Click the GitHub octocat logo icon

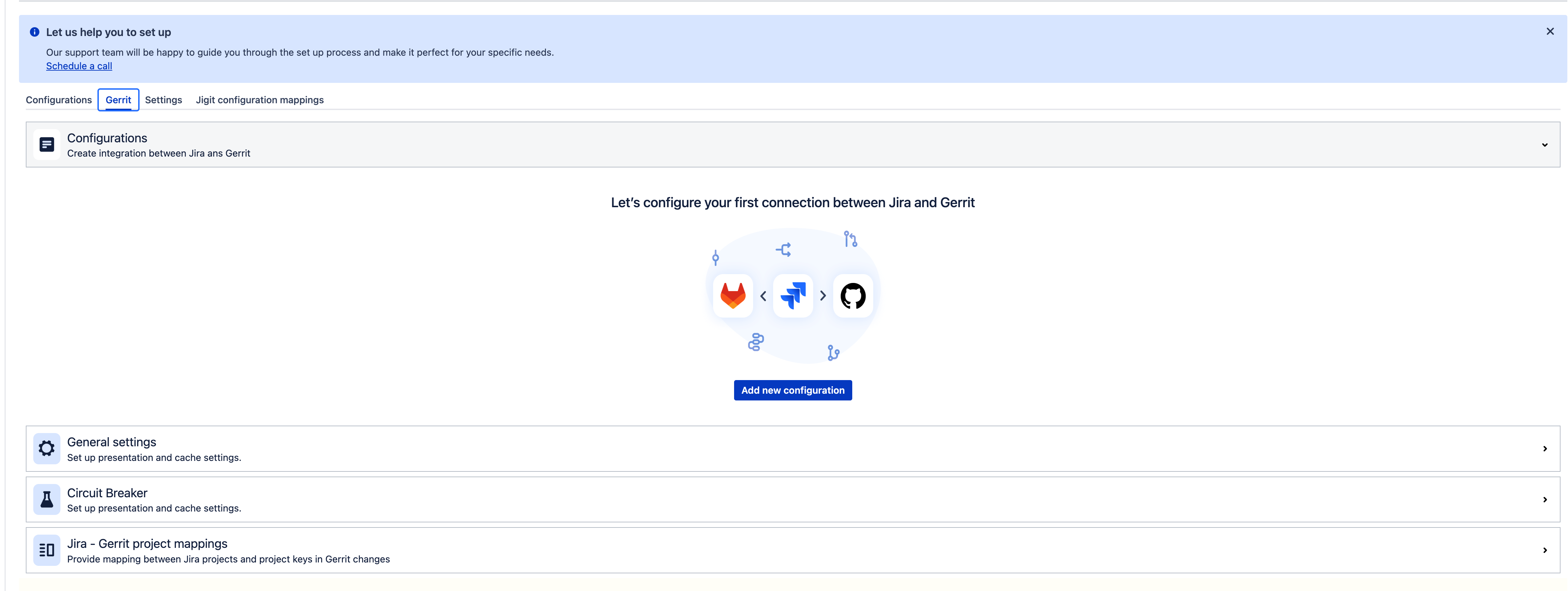coord(853,296)
